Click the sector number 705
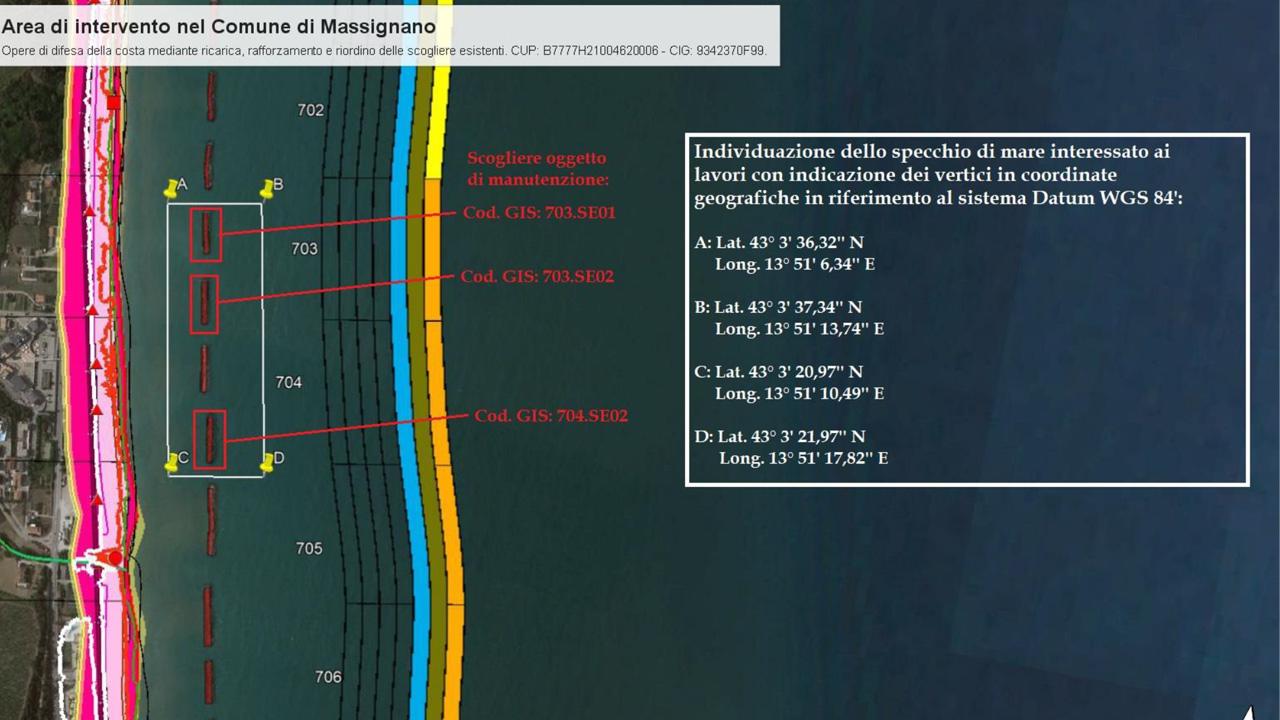The image size is (1280, 720). click(309, 548)
